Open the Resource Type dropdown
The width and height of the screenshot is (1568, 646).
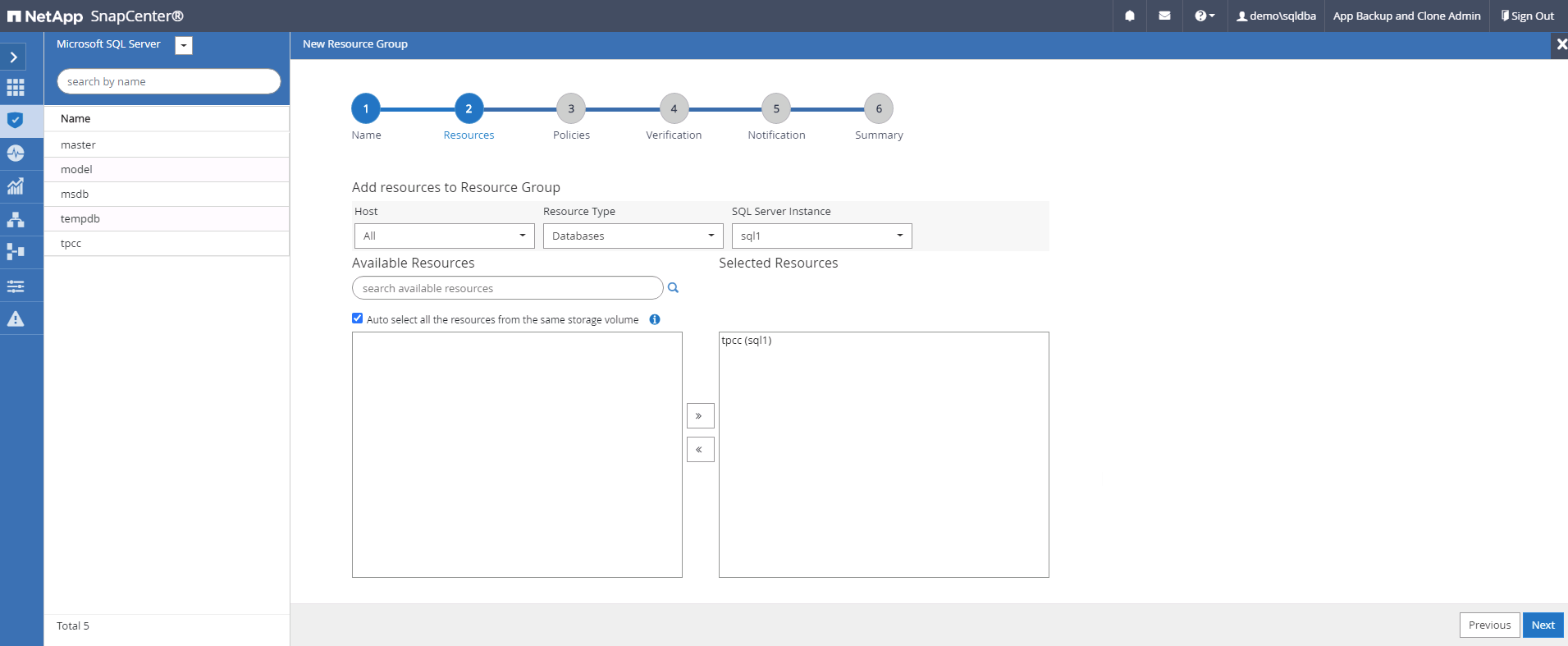[x=633, y=236]
